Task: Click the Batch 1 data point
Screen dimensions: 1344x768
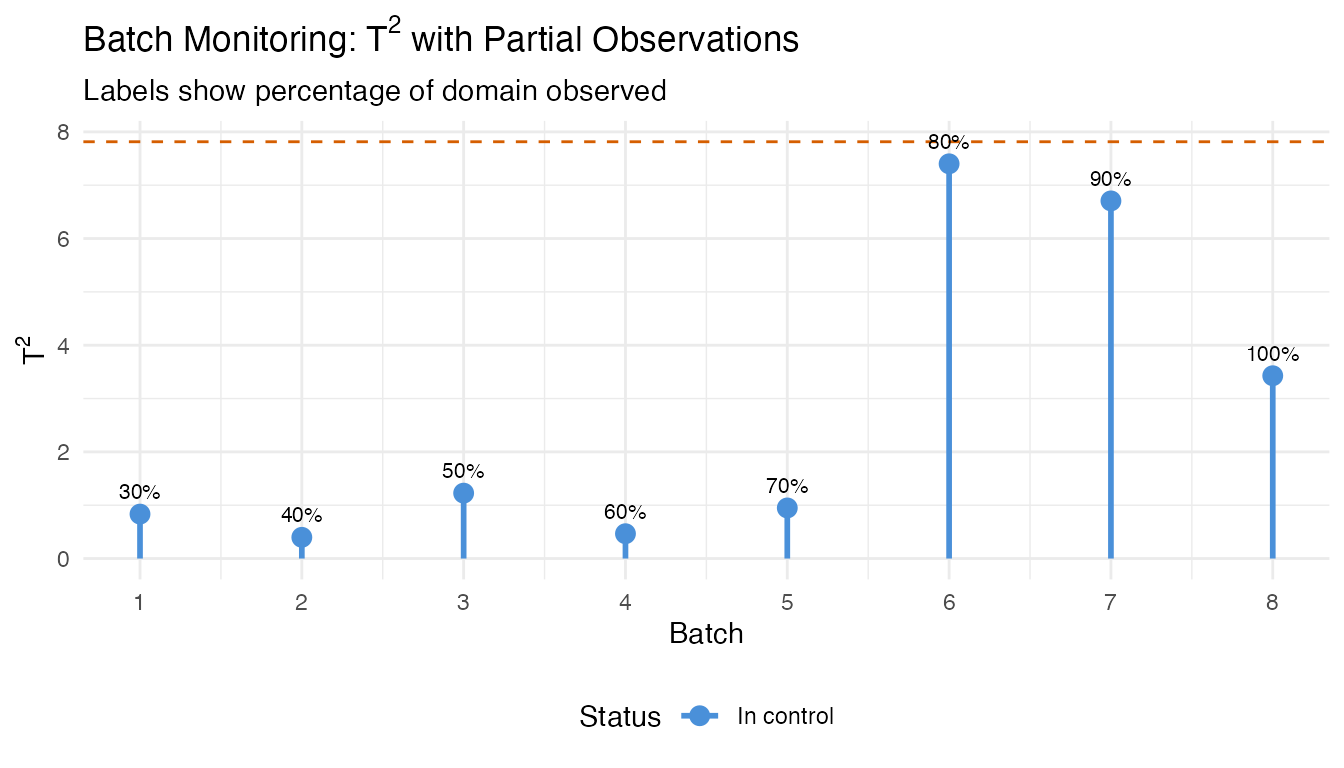Action: point(140,514)
